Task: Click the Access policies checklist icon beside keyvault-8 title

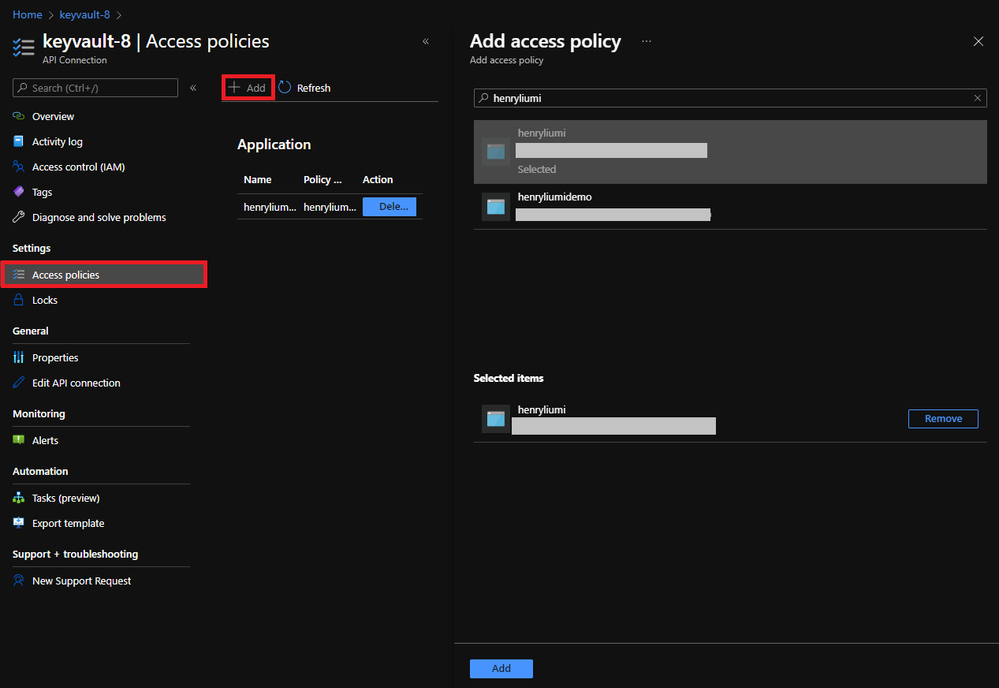Action: click(x=24, y=48)
